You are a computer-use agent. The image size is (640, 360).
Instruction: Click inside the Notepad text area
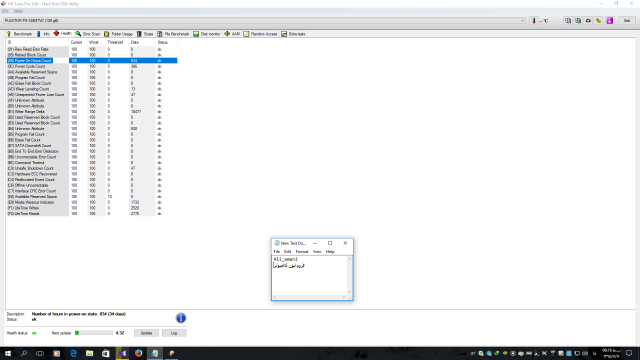309,275
